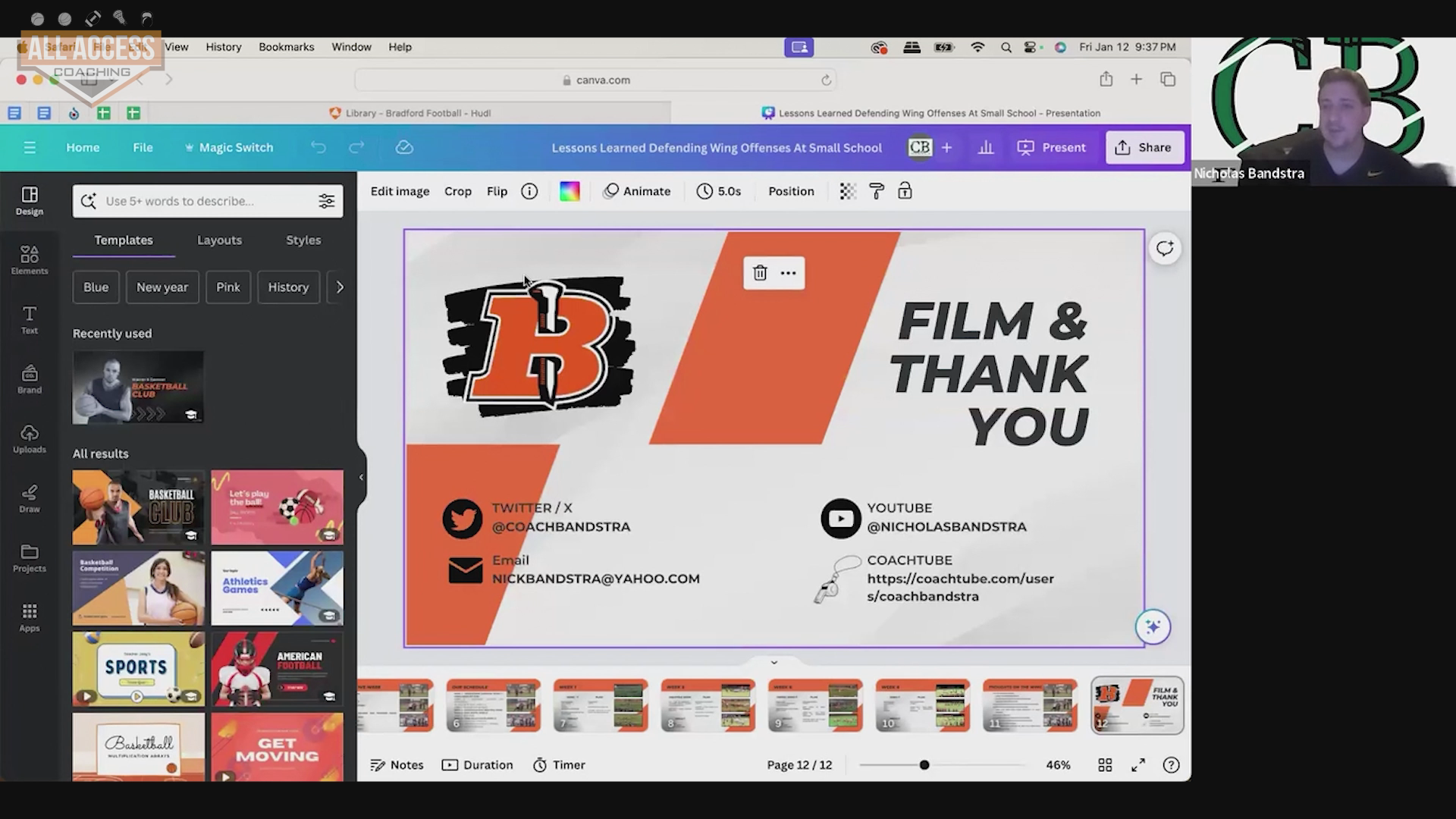Click the copy style paint roller icon
Screen dimensions: 1456x819
click(x=877, y=191)
